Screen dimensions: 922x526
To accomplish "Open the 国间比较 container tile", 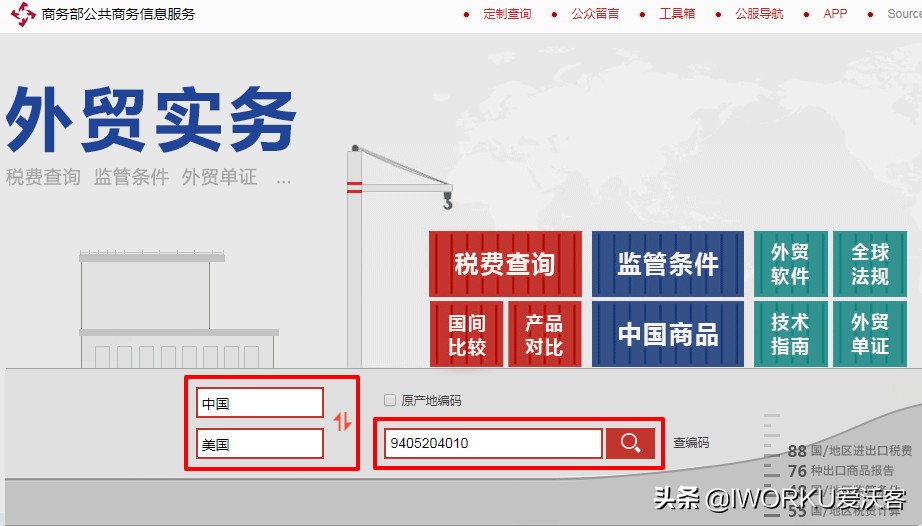I will coord(466,334).
